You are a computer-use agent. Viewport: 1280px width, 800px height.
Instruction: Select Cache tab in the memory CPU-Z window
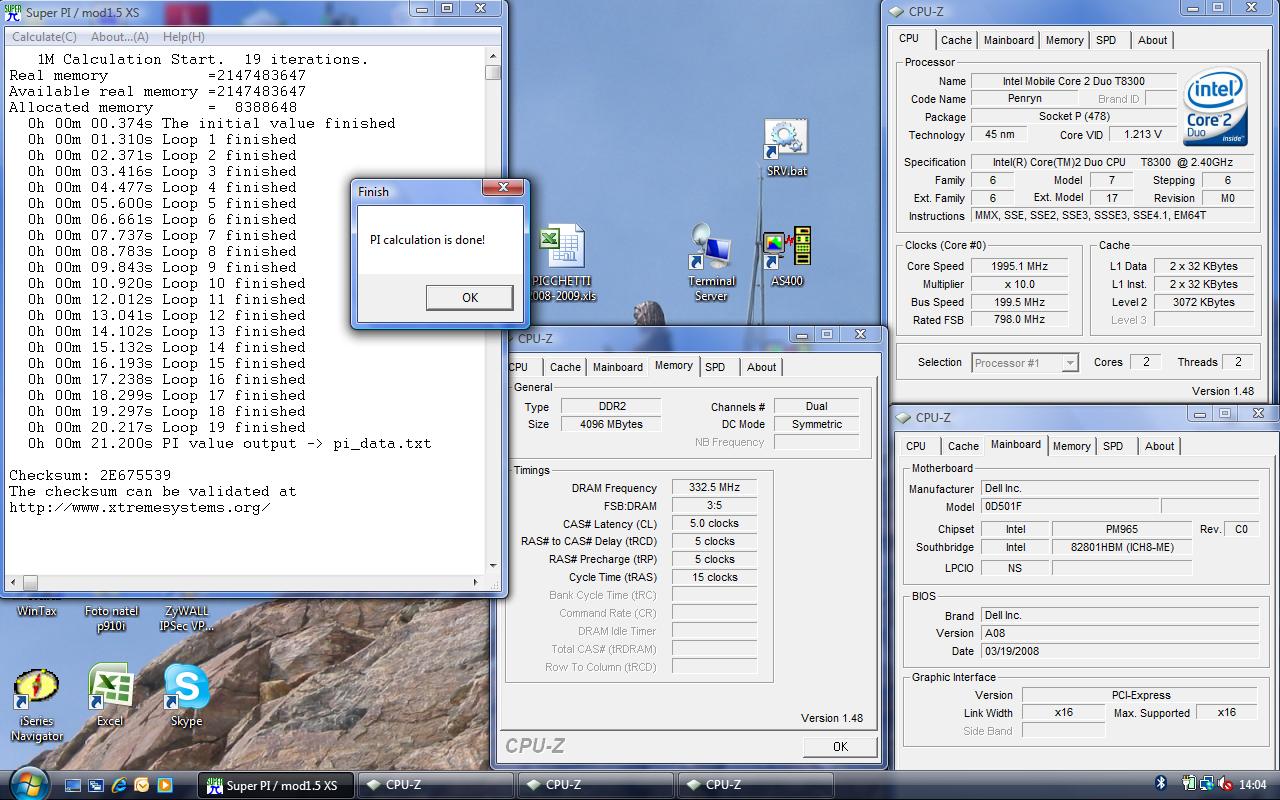point(565,367)
